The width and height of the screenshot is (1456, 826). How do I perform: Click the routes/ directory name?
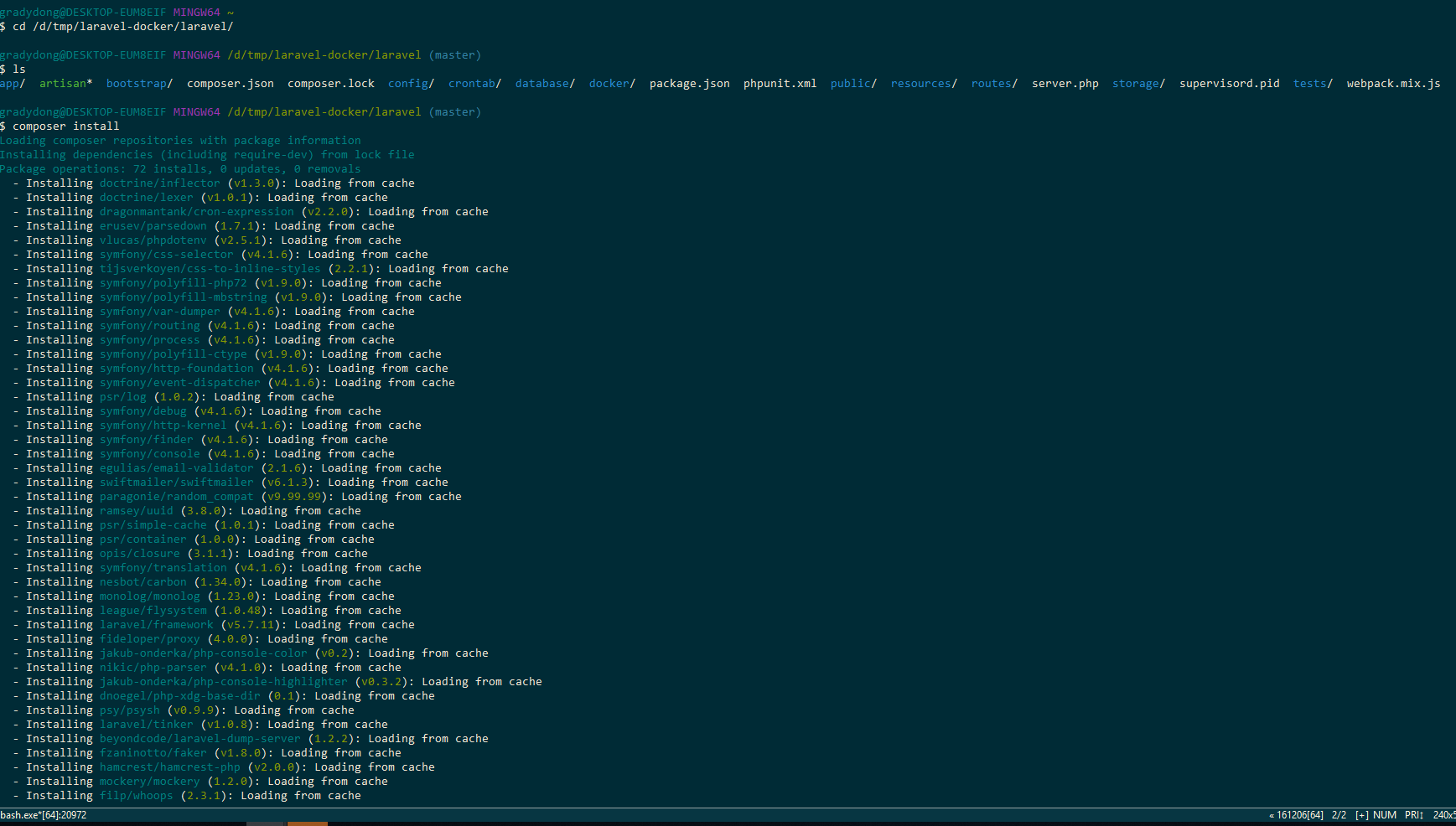(995, 84)
